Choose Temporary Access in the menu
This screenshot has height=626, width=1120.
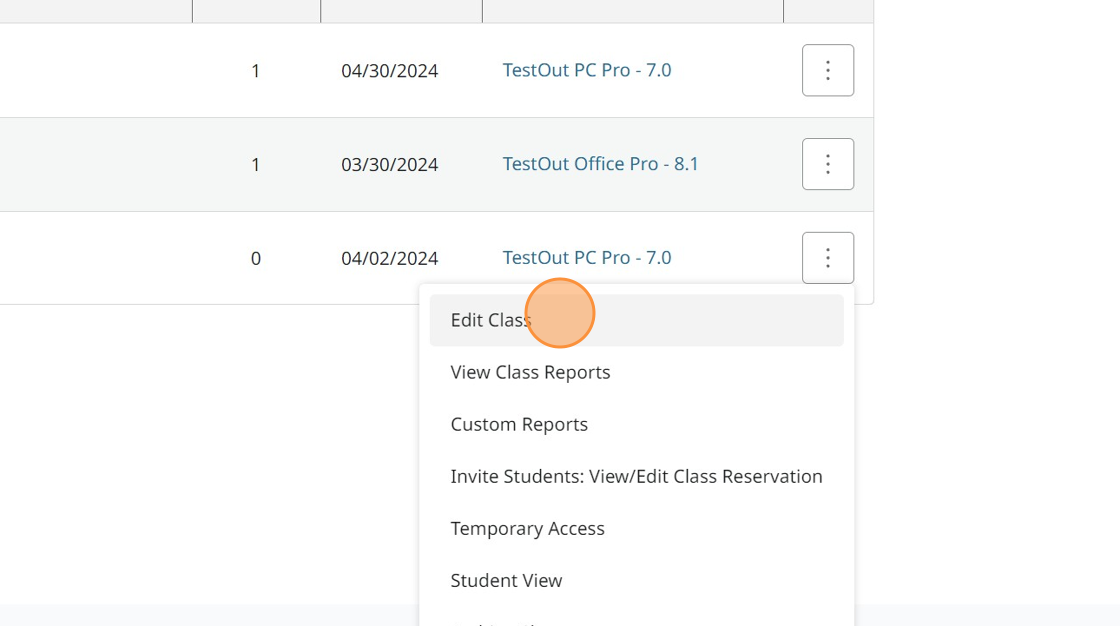636,529
